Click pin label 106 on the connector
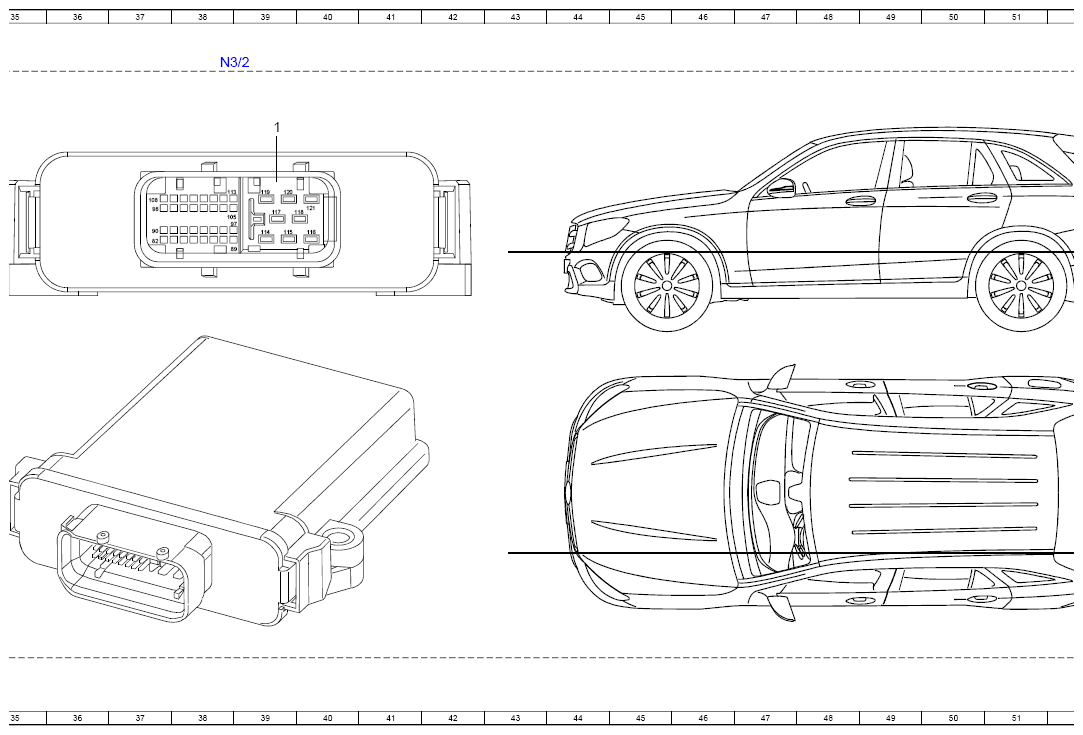1083x735 pixels. click(x=154, y=200)
